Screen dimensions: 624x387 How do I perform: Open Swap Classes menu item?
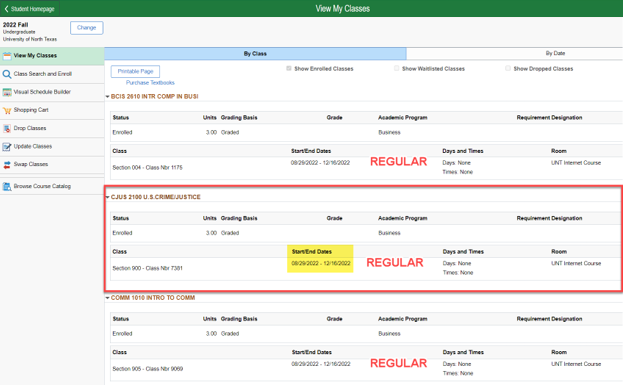point(52,164)
